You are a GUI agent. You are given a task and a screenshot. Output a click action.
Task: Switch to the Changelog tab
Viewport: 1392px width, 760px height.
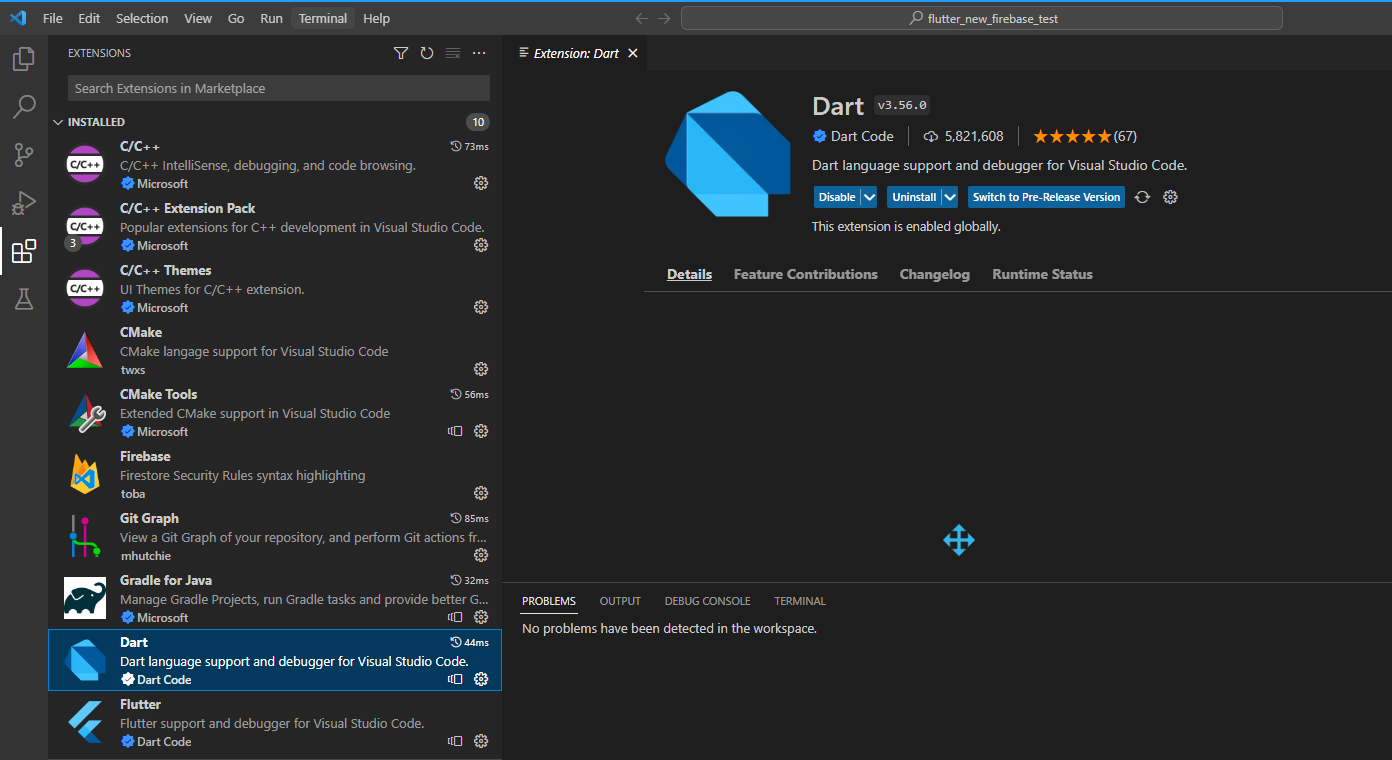(934, 274)
